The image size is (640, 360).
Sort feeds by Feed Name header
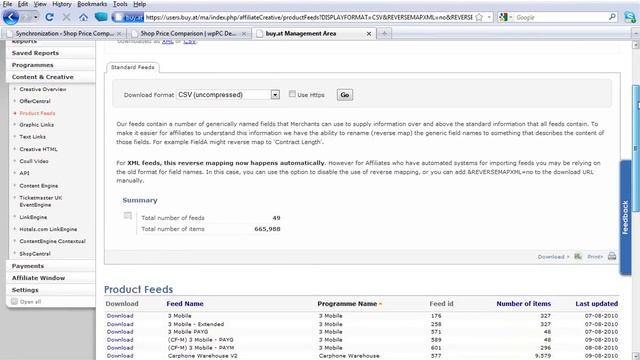coord(185,304)
